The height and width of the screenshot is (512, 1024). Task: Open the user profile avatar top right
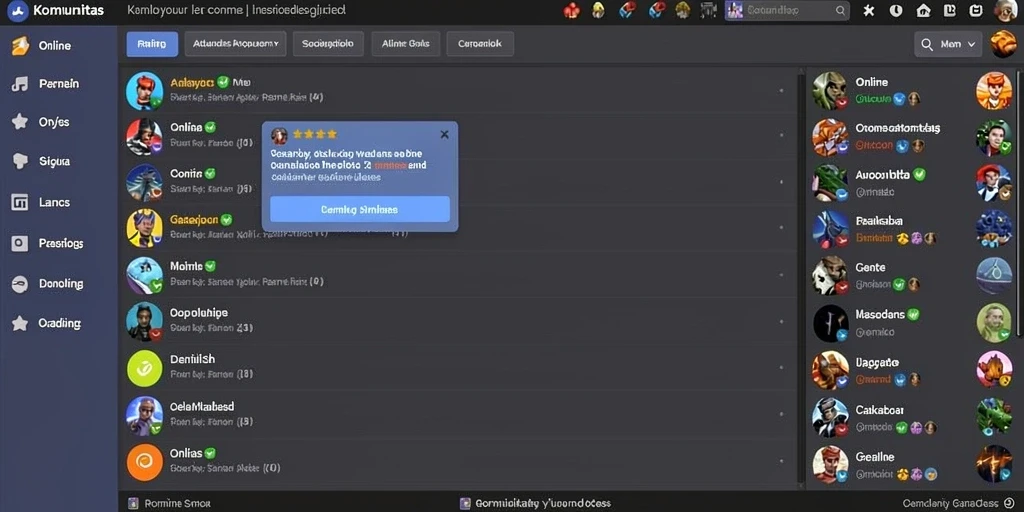pyautogui.click(x=1005, y=10)
